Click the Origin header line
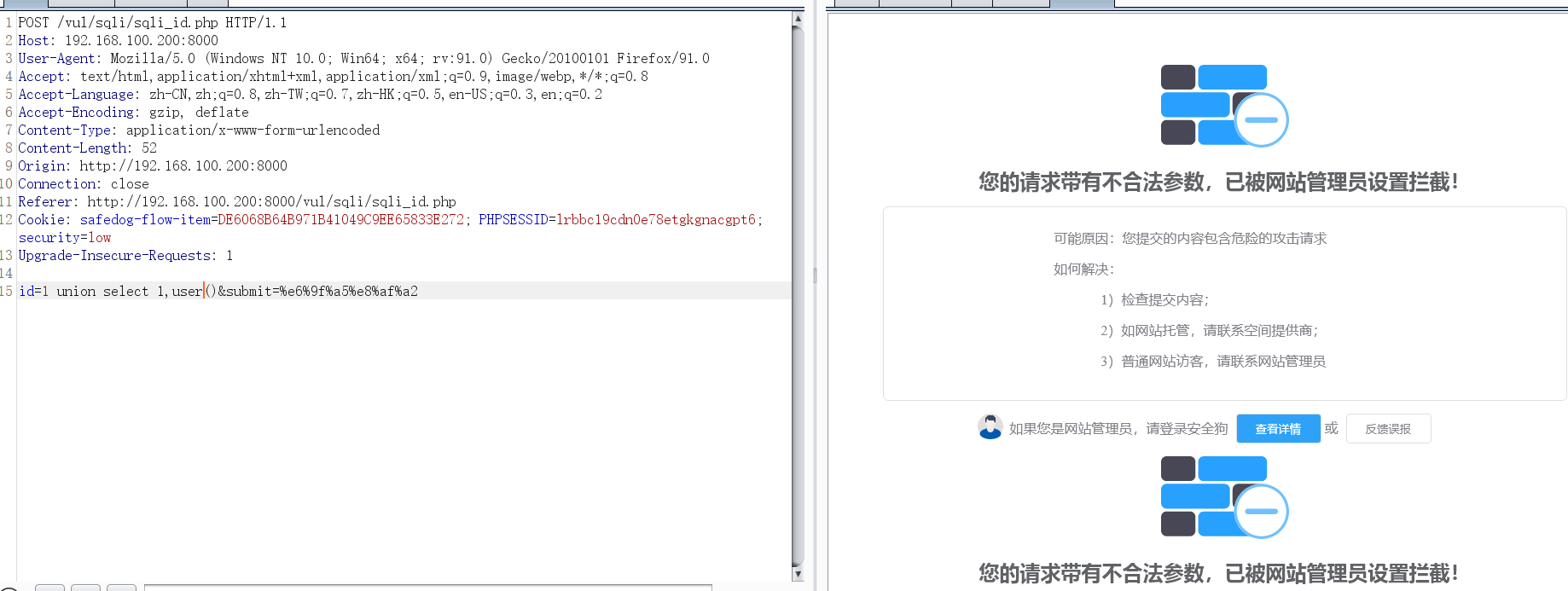The width and height of the screenshot is (1568, 591). tap(153, 165)
